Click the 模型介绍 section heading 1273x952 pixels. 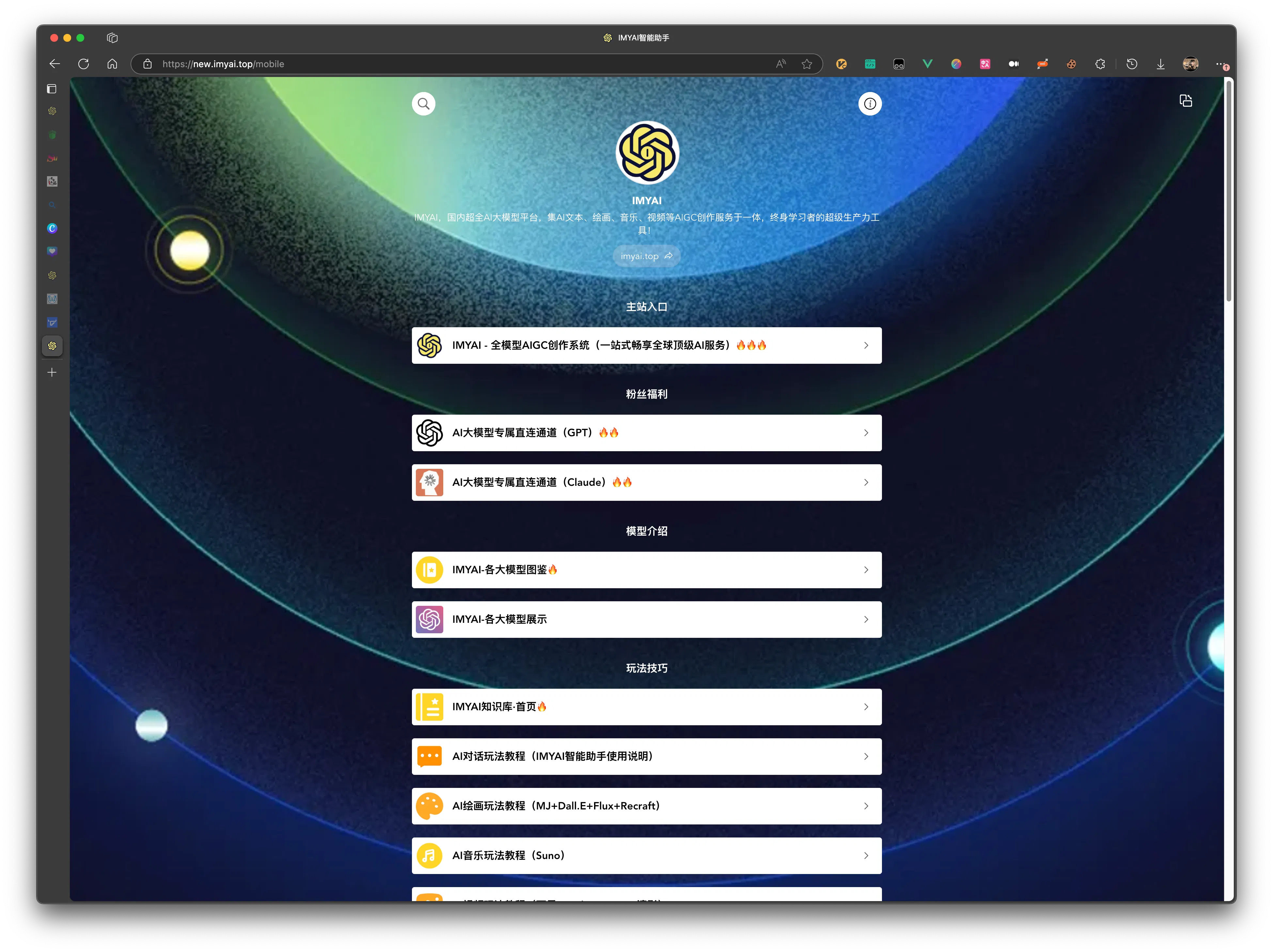pyautogui.click(x=646, y=531)
